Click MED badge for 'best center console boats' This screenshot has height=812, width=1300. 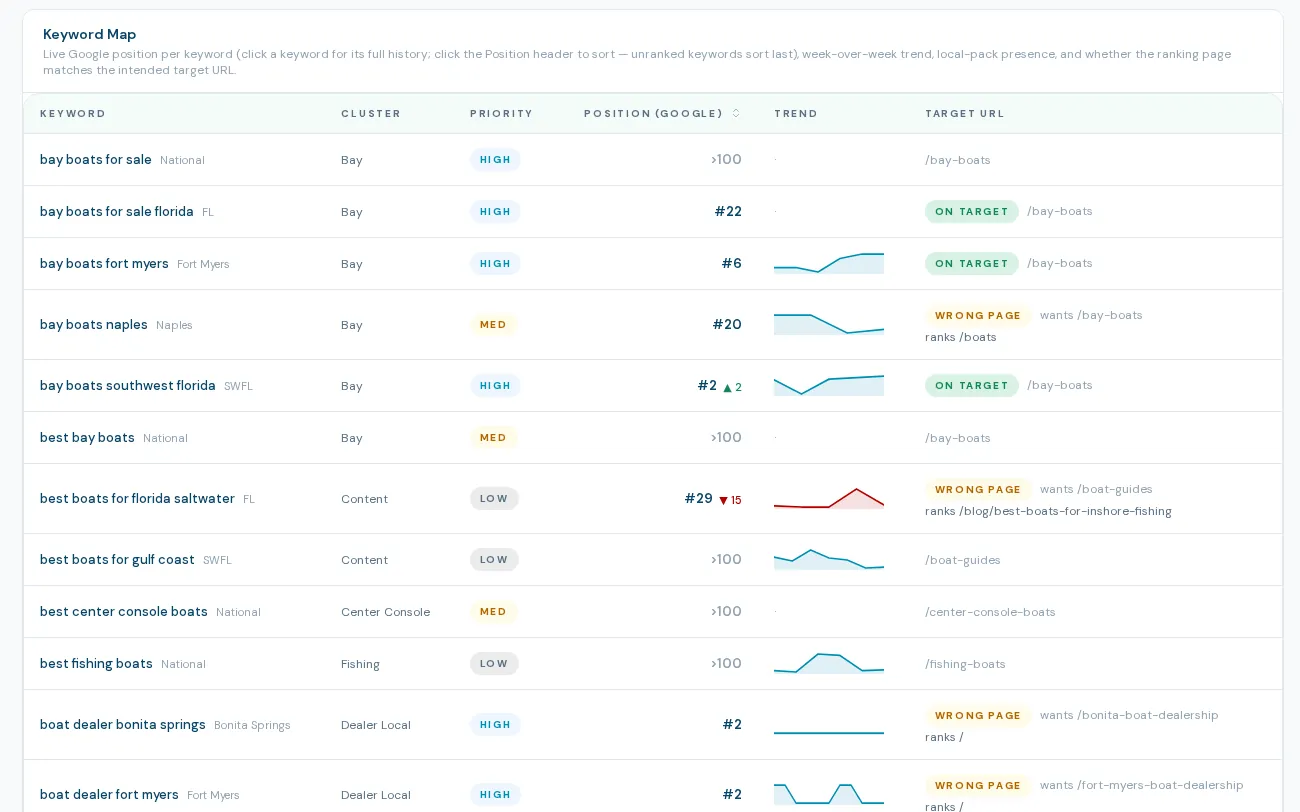pyautogui.click(x=493, y=612)
